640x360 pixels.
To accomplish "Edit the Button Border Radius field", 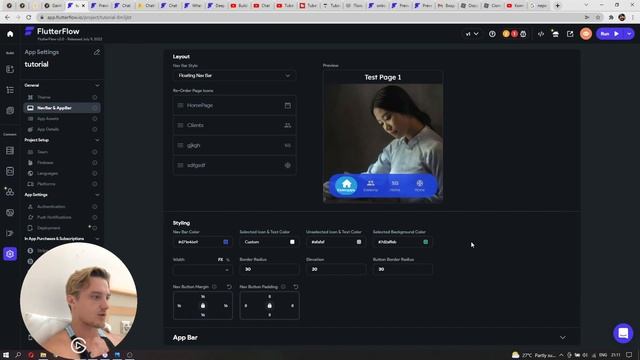I will click(402, 269).
